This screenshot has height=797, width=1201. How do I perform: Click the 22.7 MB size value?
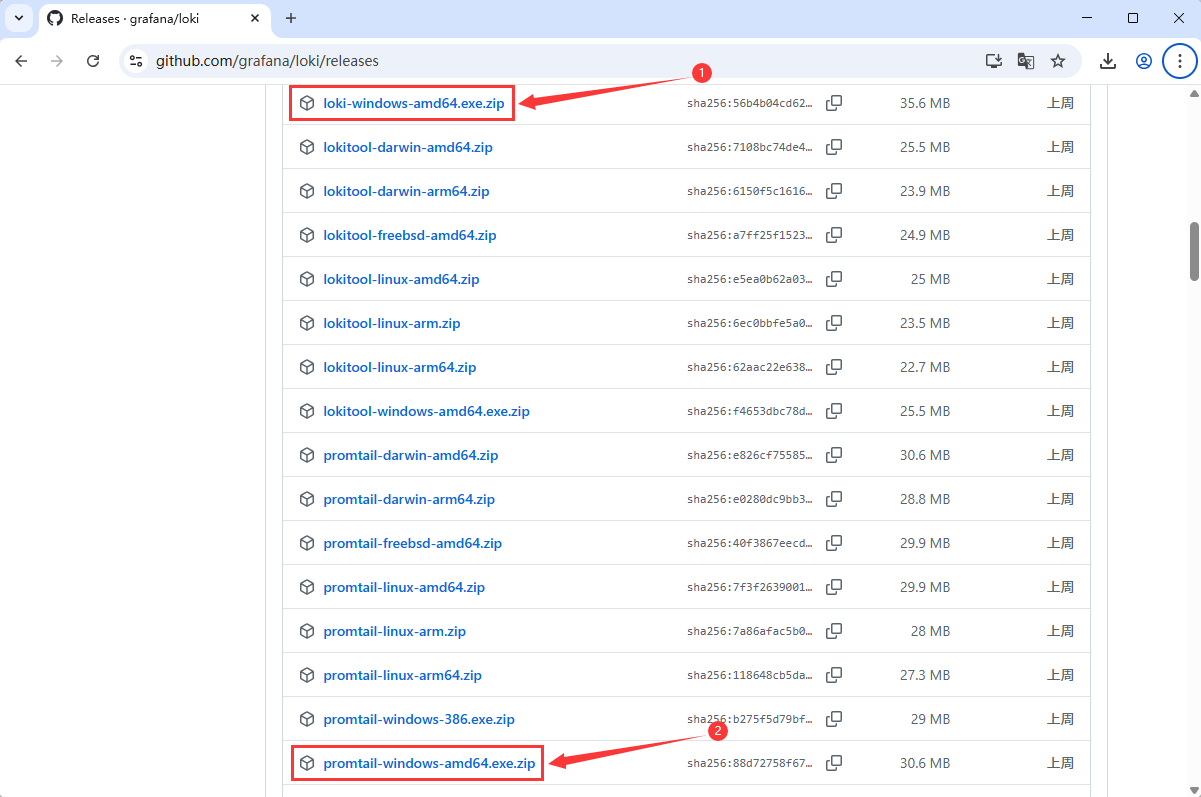point(925,367)
